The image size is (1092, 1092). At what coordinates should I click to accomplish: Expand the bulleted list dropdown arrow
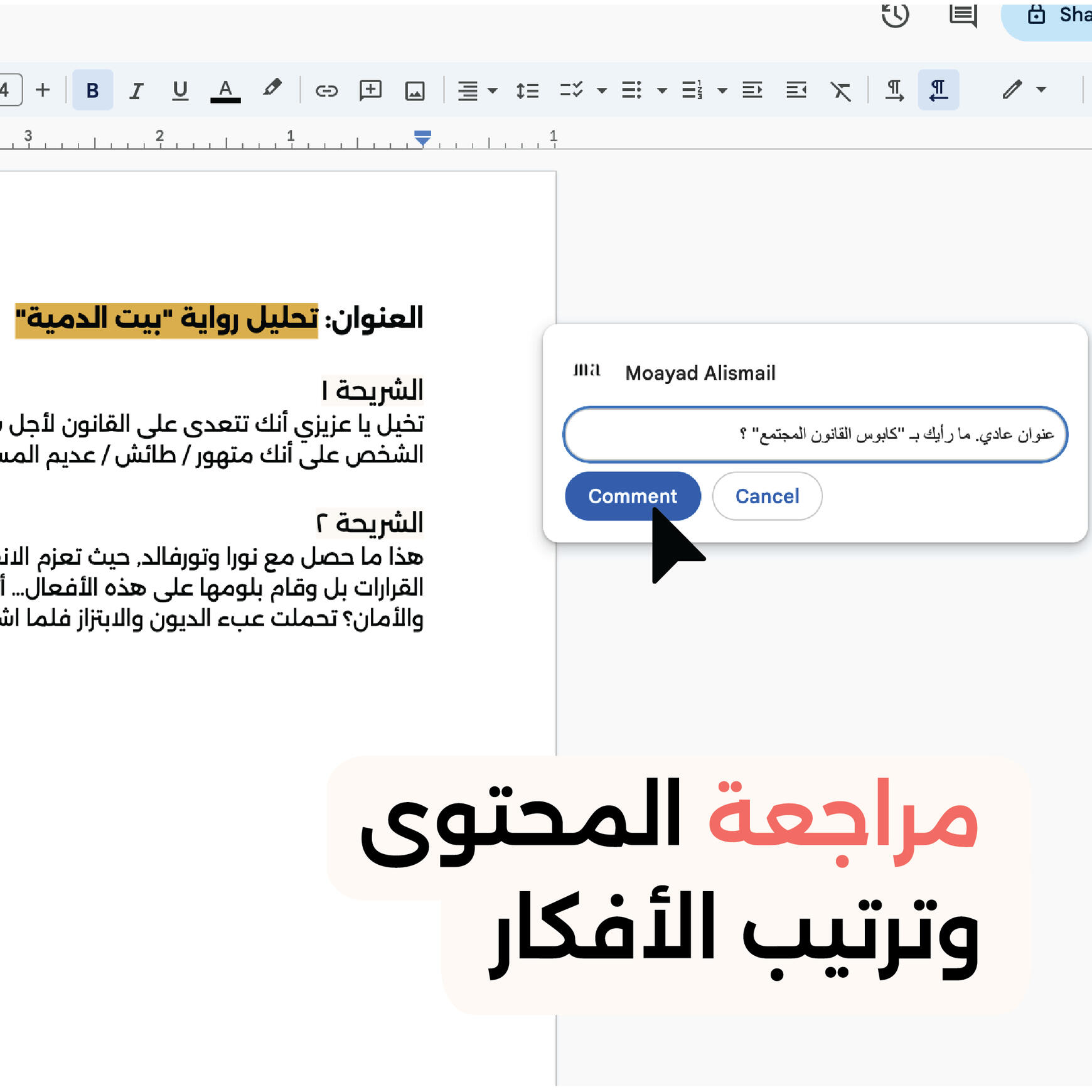click(x=661, y=90)
